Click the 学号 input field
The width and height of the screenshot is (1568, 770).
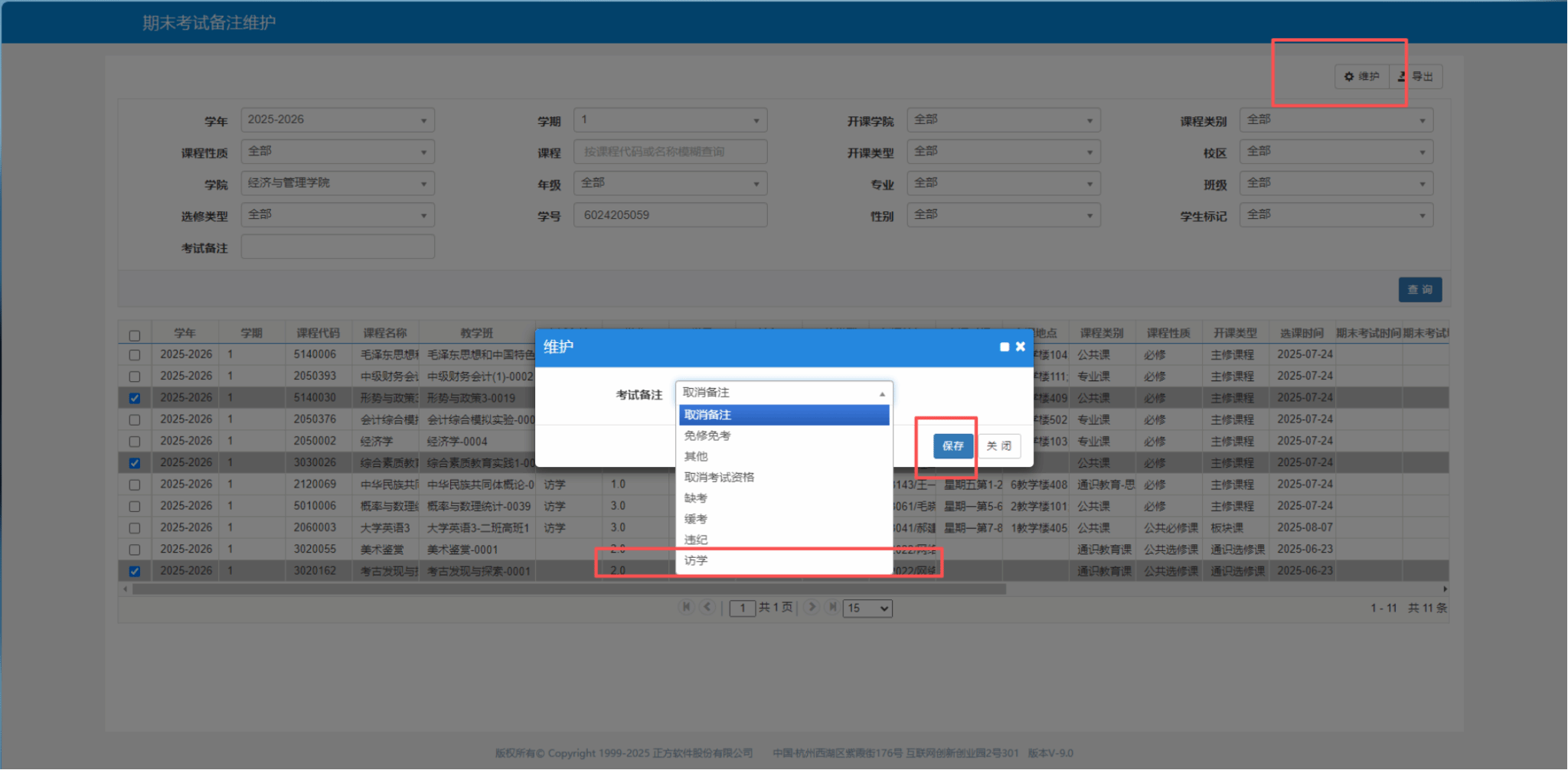coord(670,215)
